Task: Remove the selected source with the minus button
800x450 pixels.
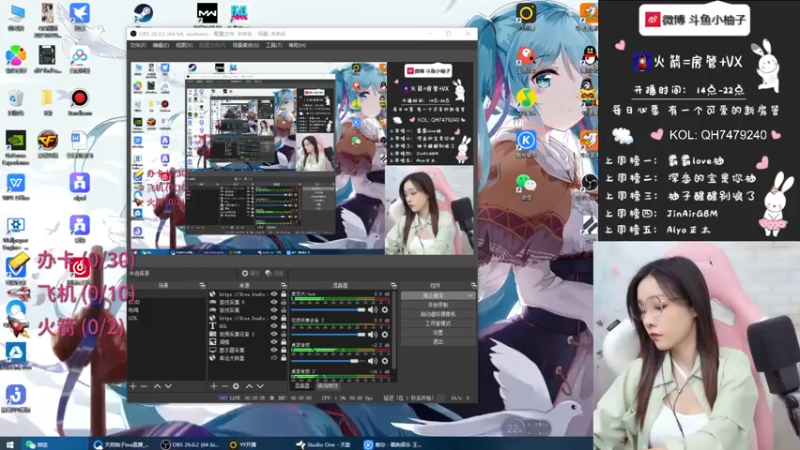Action: point(224,386)
